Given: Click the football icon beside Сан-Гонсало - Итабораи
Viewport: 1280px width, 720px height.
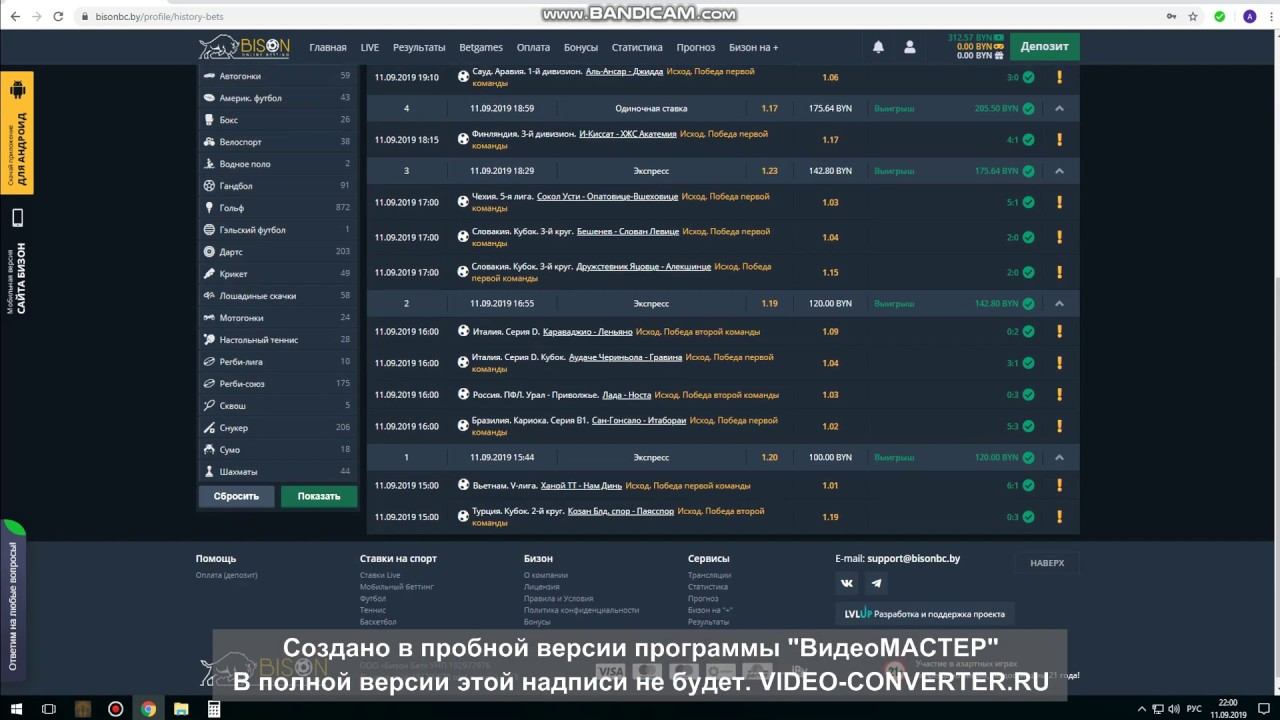Looking at the screenshot, I should pos(463,426).
